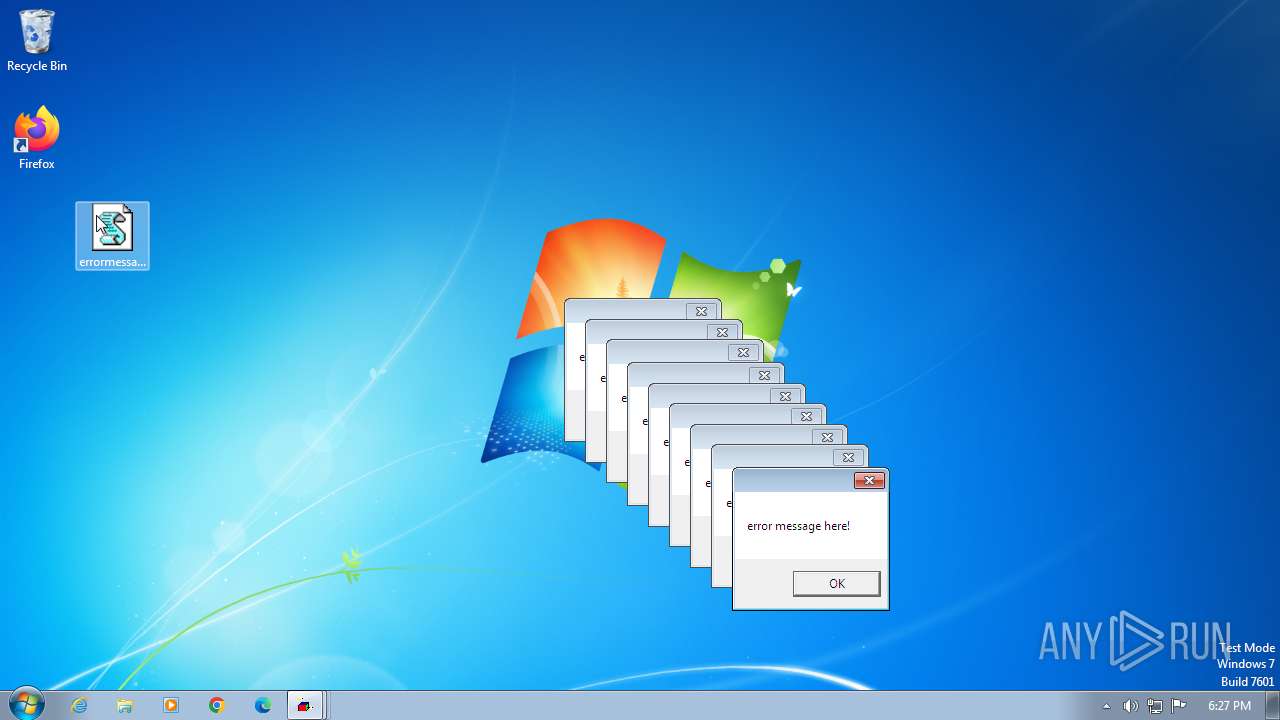Viewport: 1280px width, 720px height.
Task: Select the errormessa... script file icon
Action: click(112, 236)
